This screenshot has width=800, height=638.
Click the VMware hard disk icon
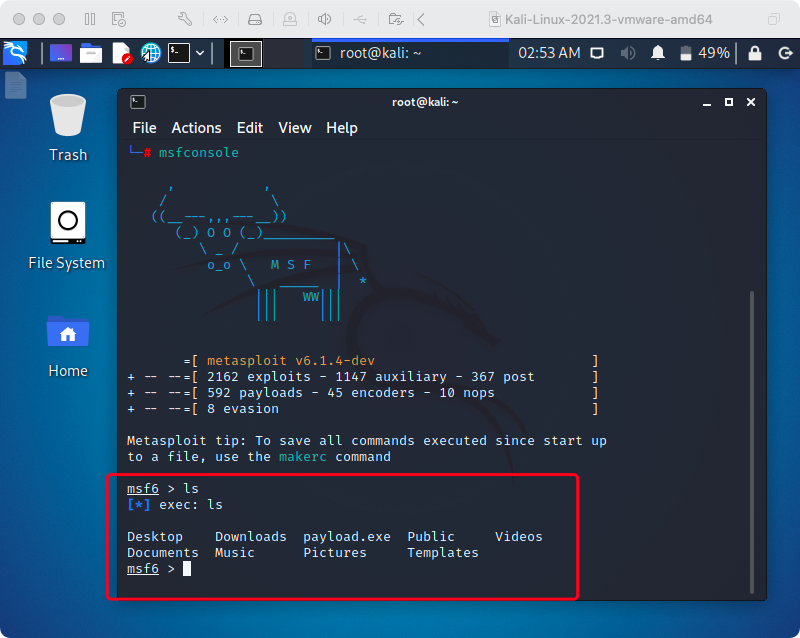coord(255,19)
